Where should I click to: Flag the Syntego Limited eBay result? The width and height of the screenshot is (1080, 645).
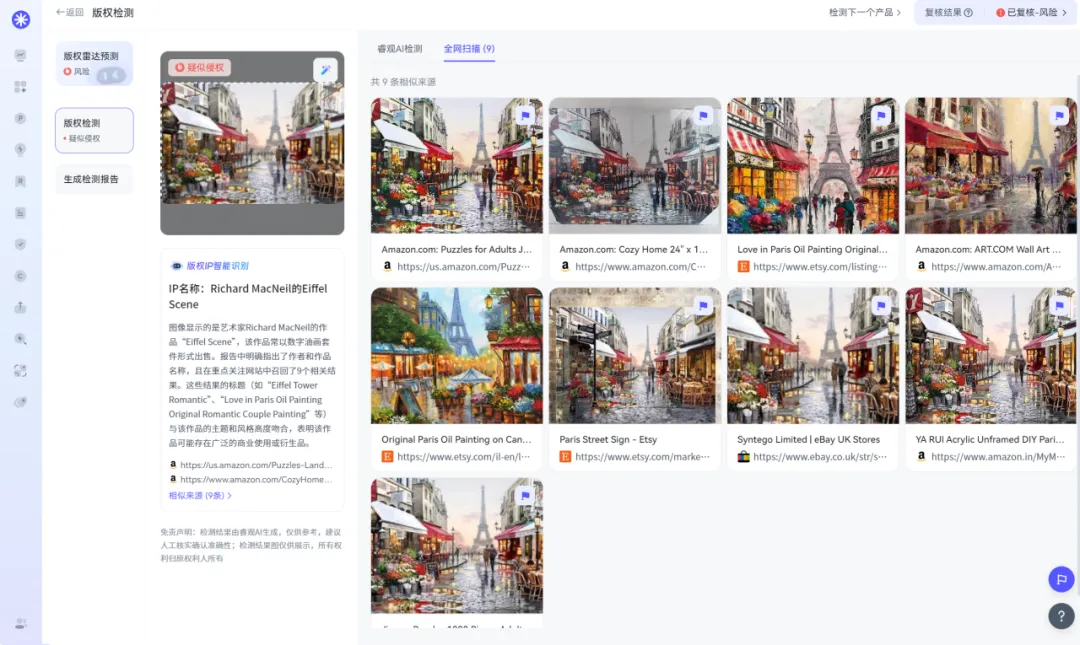[881, 305]
